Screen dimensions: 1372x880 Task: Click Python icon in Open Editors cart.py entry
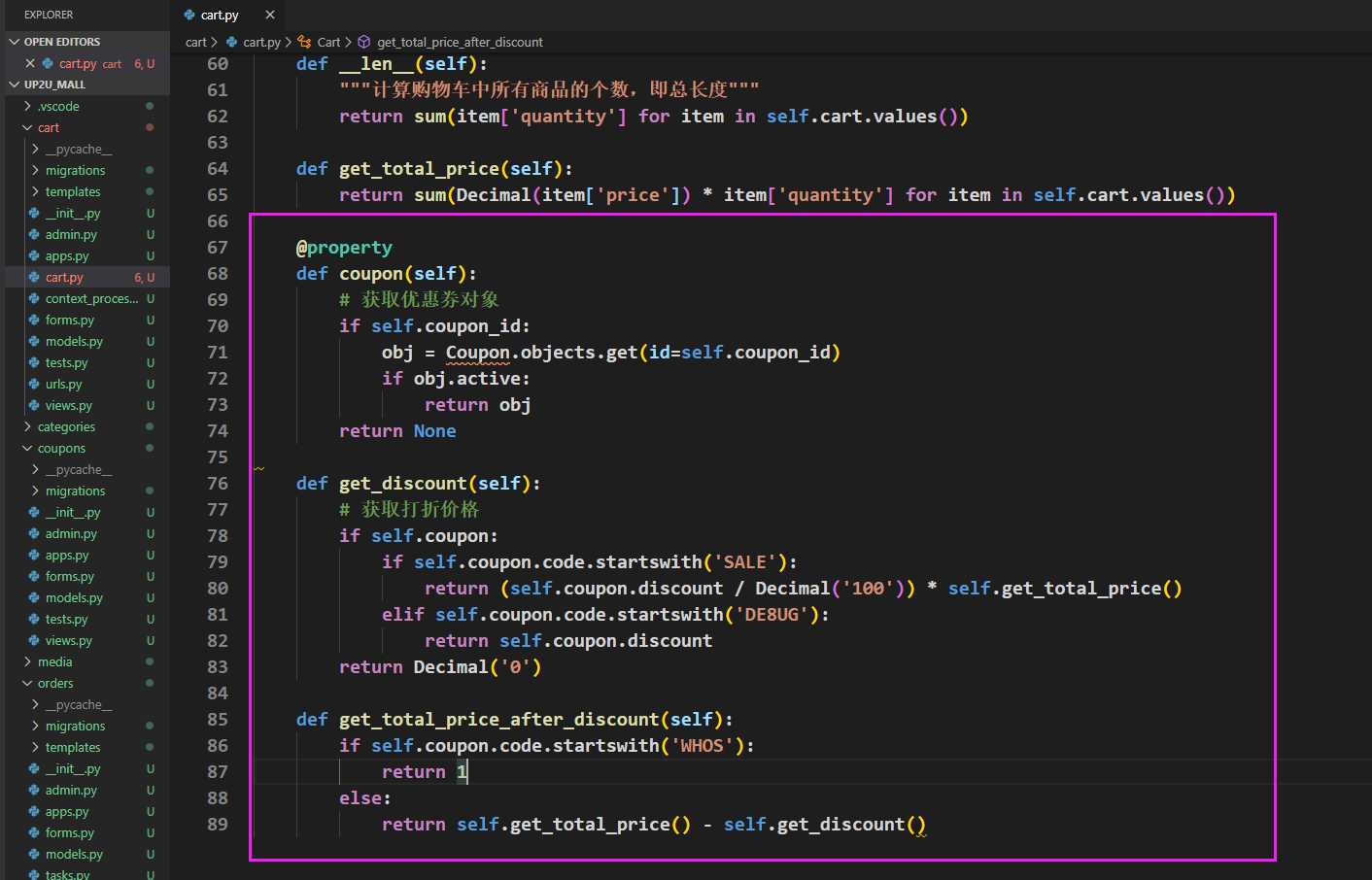(x=48, y=63)
